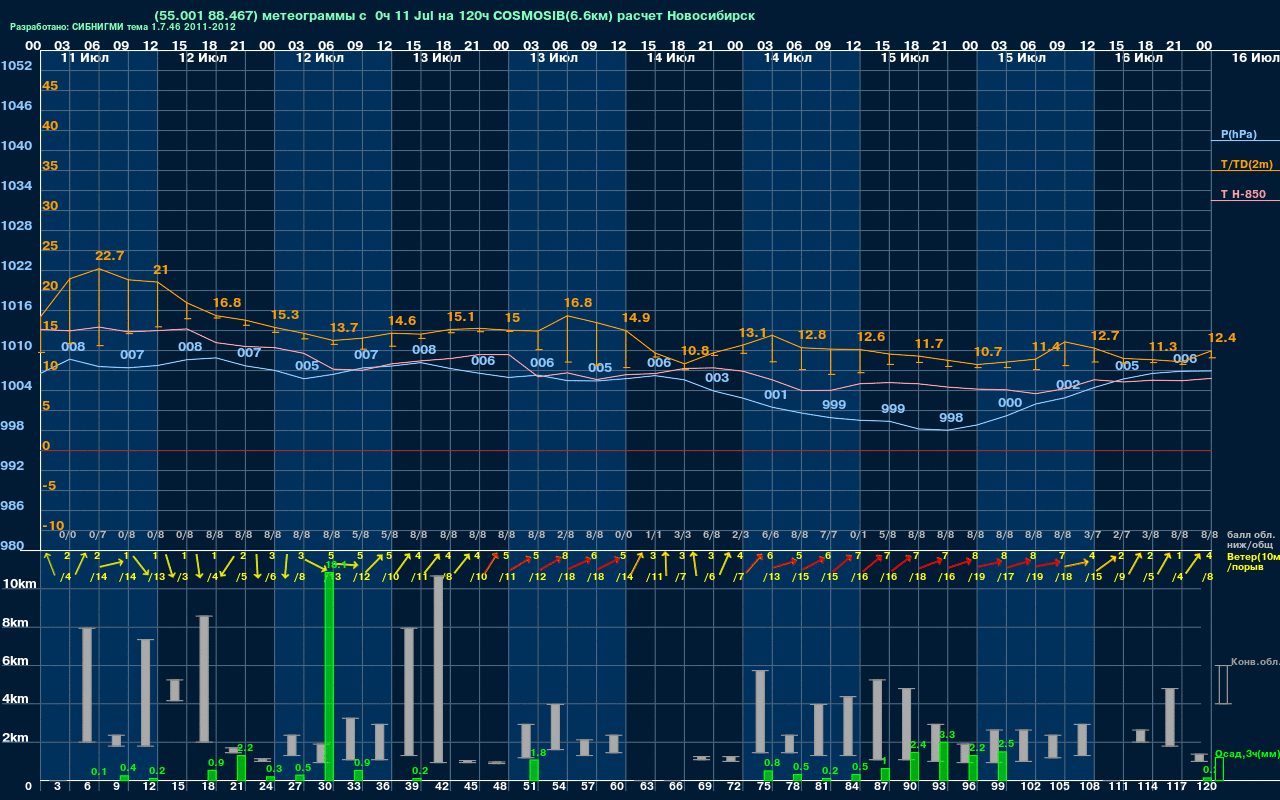Click the pressure curve label 003
The height and width of the screenshot is (800, 1280).
tap(717, 378)
